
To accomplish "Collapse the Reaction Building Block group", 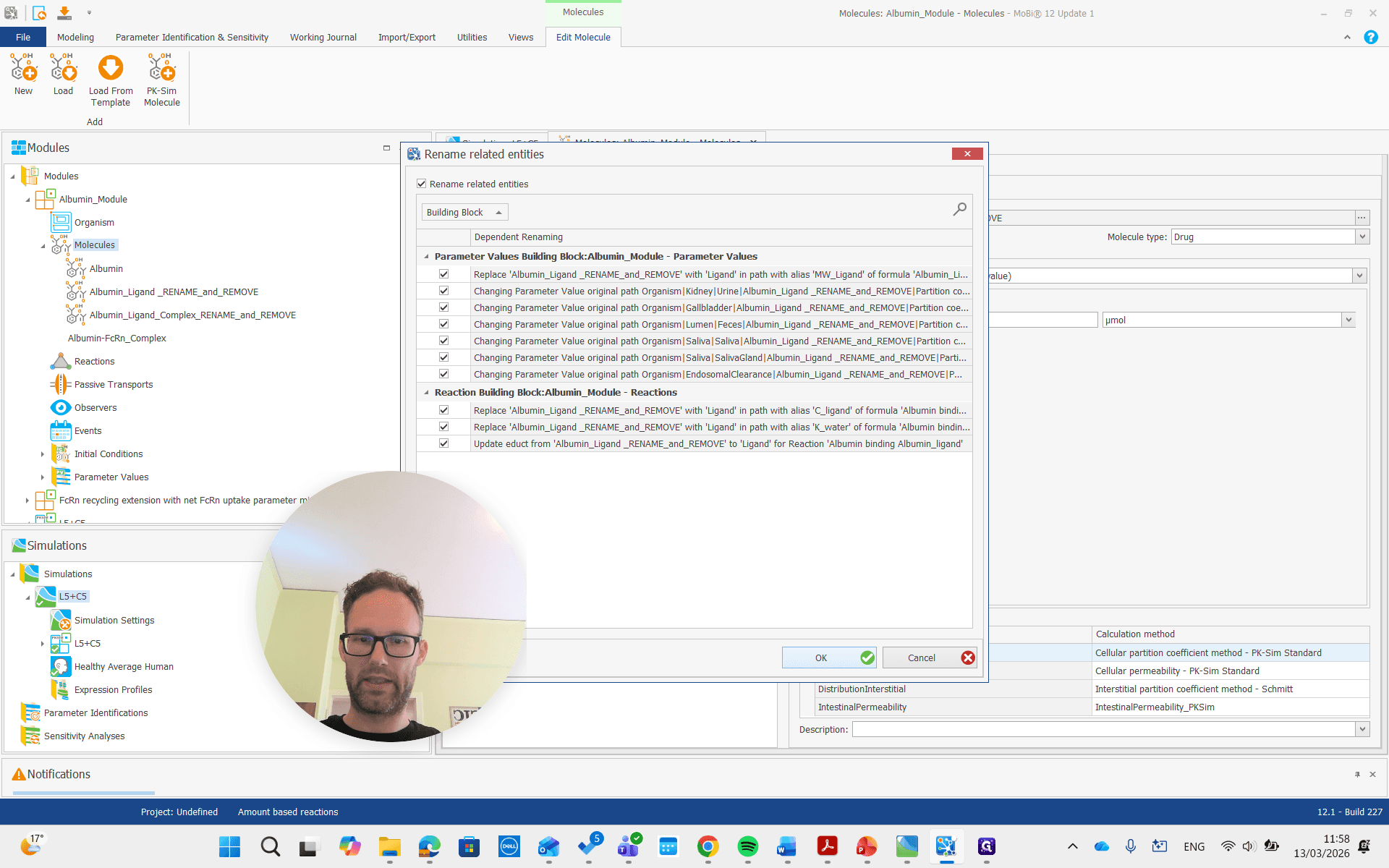I will point(426,392).
